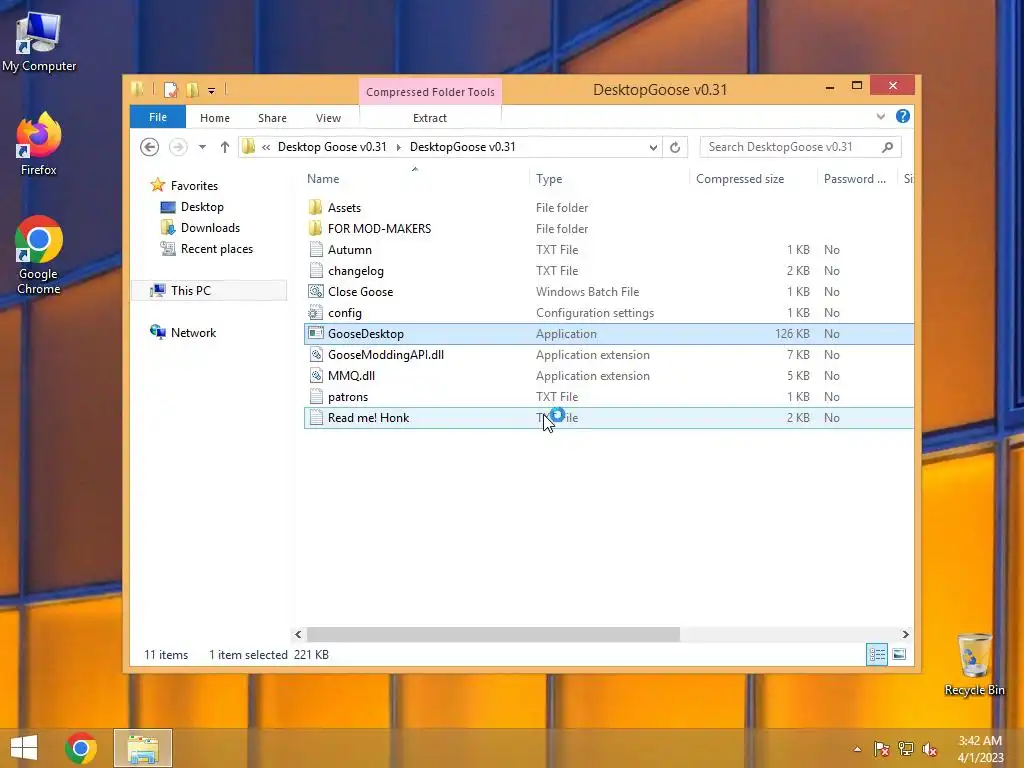Open the Help question mark icon
Viewport: 1024px width, 768px height.
[903, 116]
